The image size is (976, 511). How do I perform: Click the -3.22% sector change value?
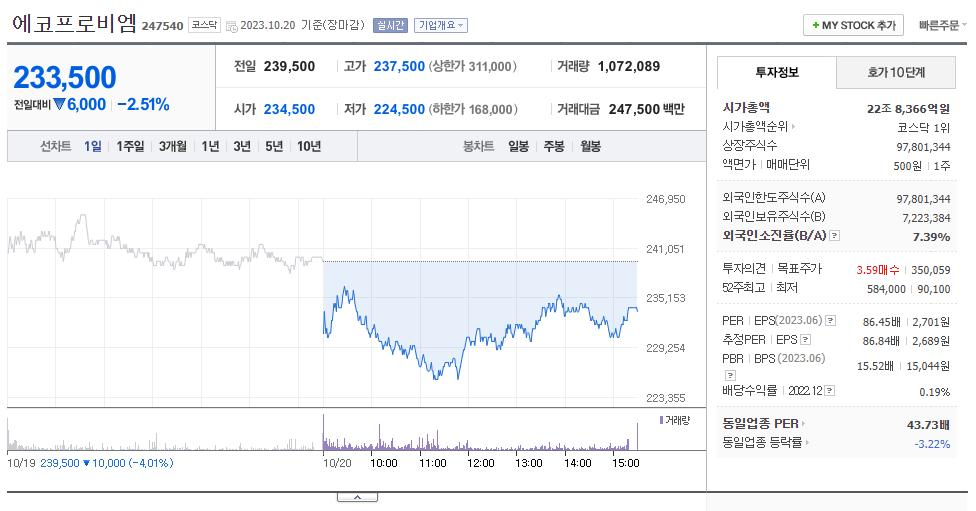click(x=932, y=444)
